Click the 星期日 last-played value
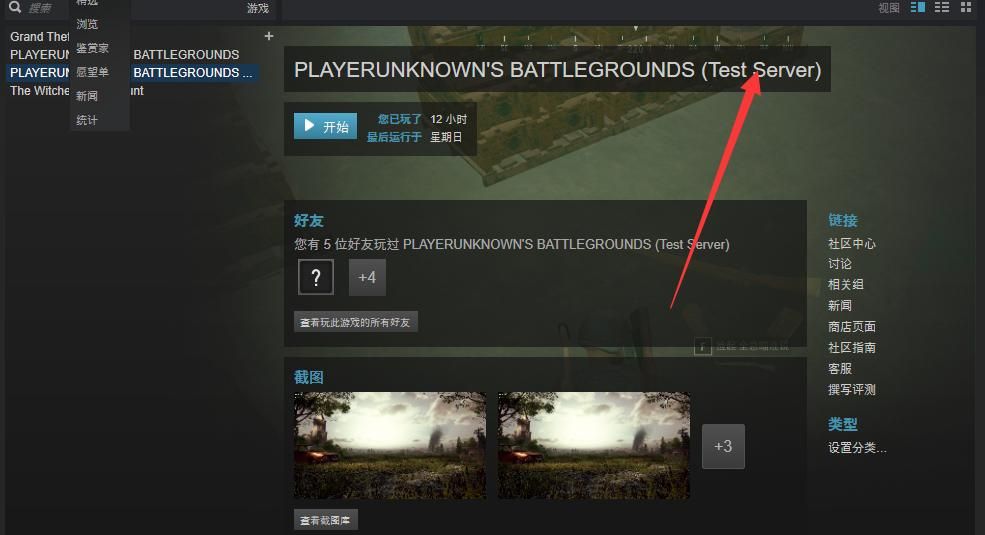The image size is (985, 535). [446, 136]
